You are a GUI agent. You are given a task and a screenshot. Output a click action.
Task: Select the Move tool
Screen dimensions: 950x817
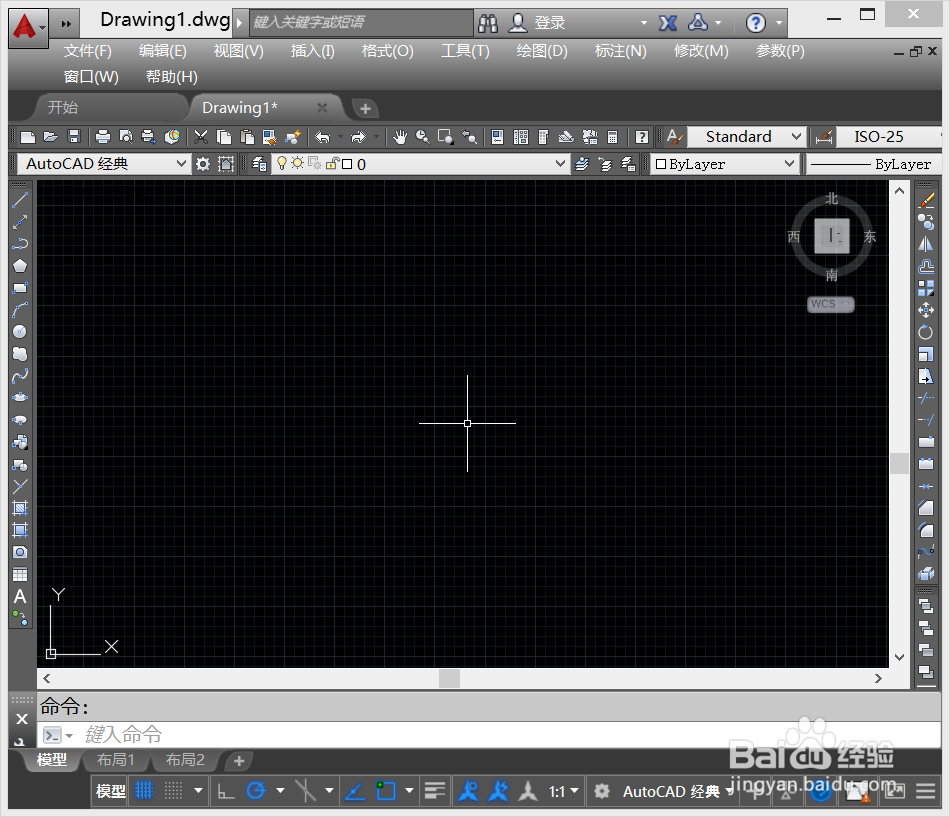[x=926, y=310]
